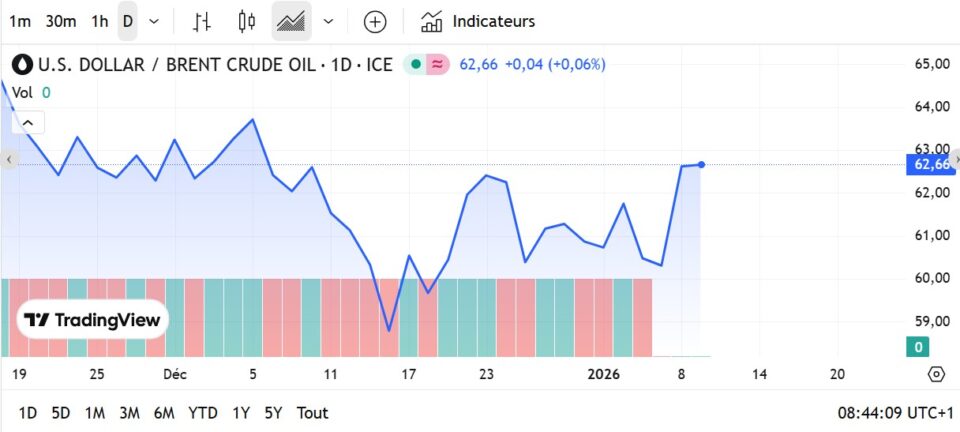Click the 08:44:09 UTC+1 timezone button
The width and height of the screenshot is (960, 432).
pyautogui.click(x=892, y=412)
